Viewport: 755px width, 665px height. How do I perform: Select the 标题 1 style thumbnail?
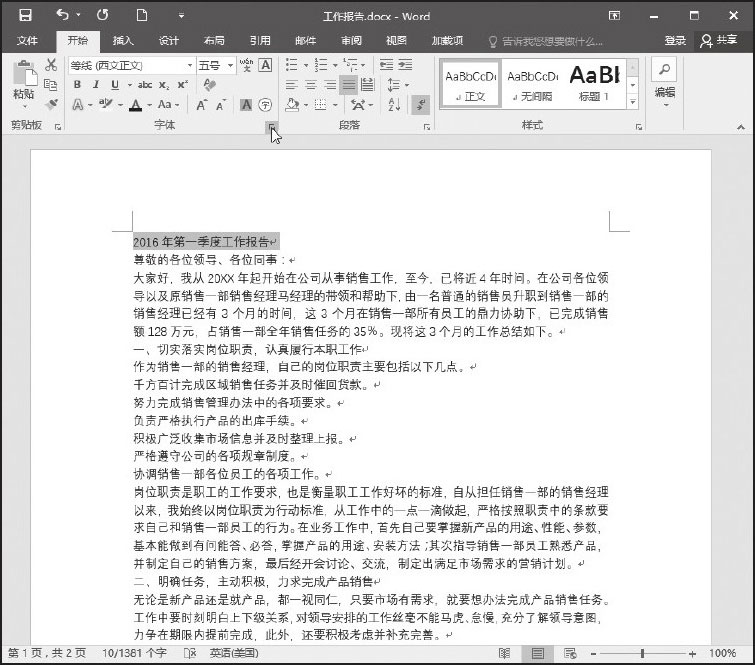tap(595, 80)
